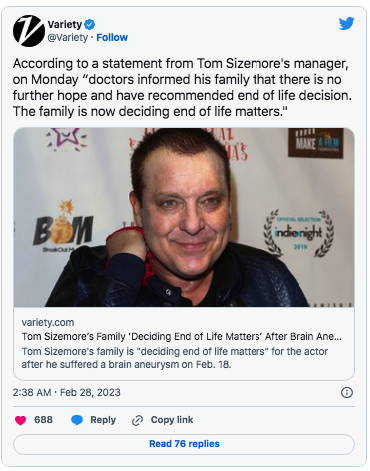Open the tweet timestamp 2:38 AM Feb 28, 2023

click(67, 392)
